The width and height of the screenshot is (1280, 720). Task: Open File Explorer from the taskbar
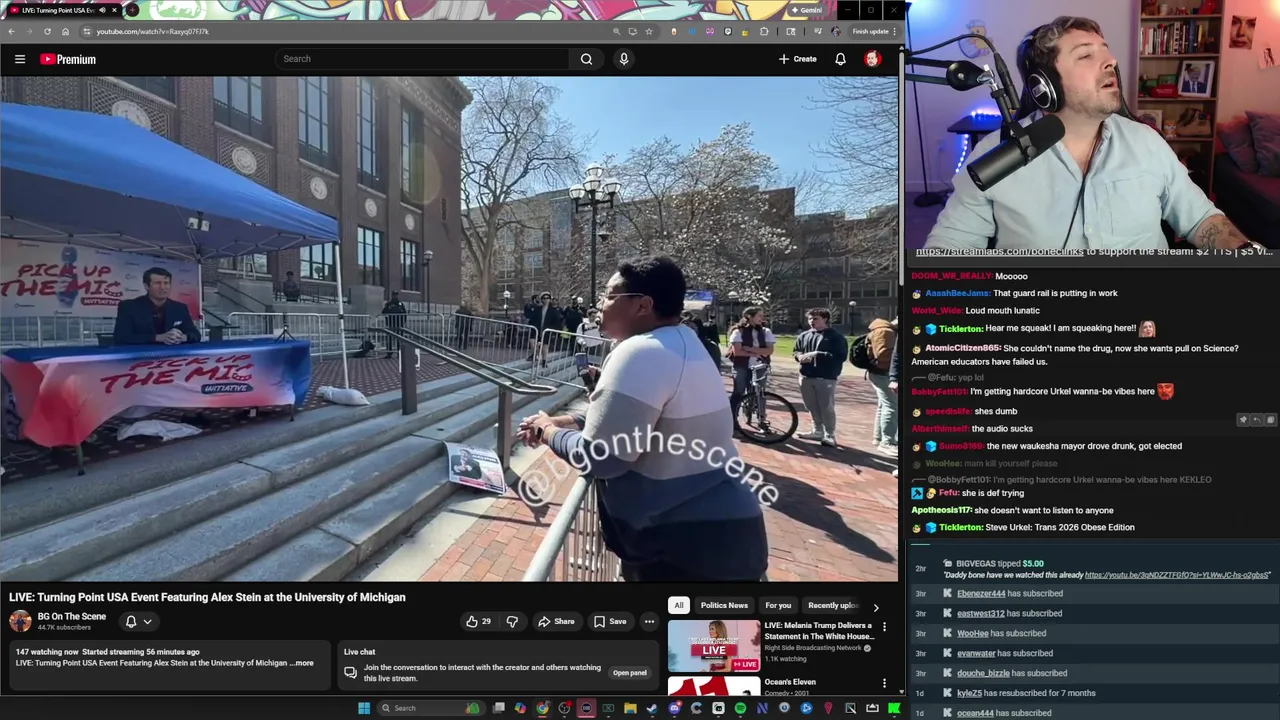(630, 708)
